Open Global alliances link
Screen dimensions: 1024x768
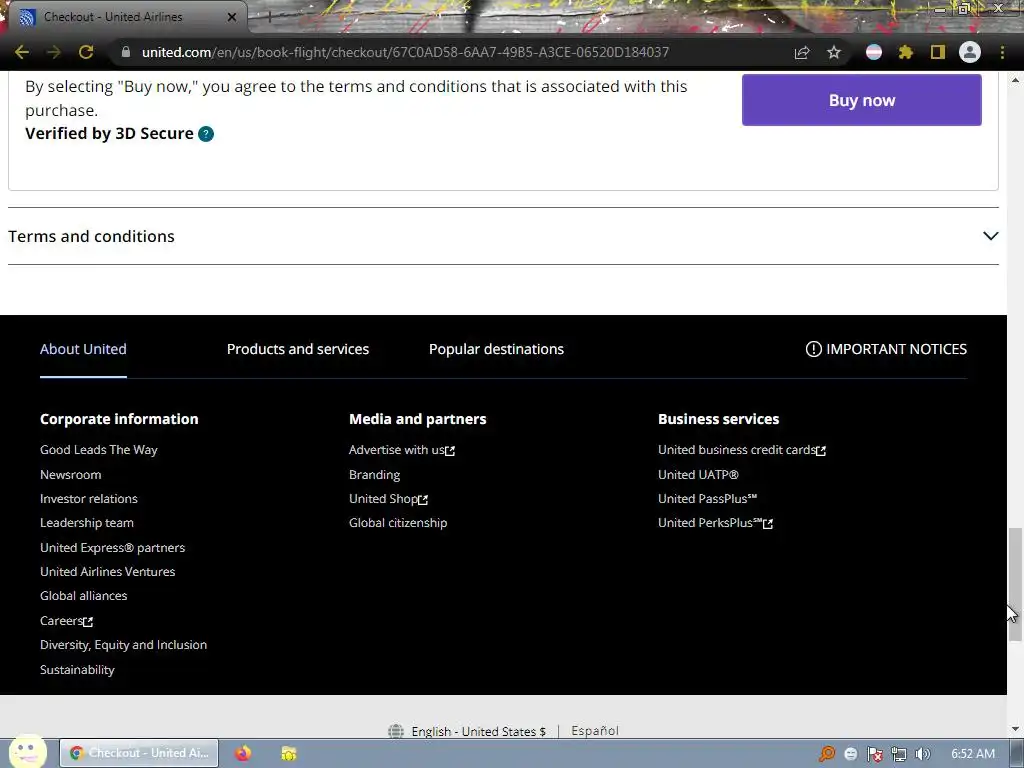pyautogui.click(x=84, y=596)
